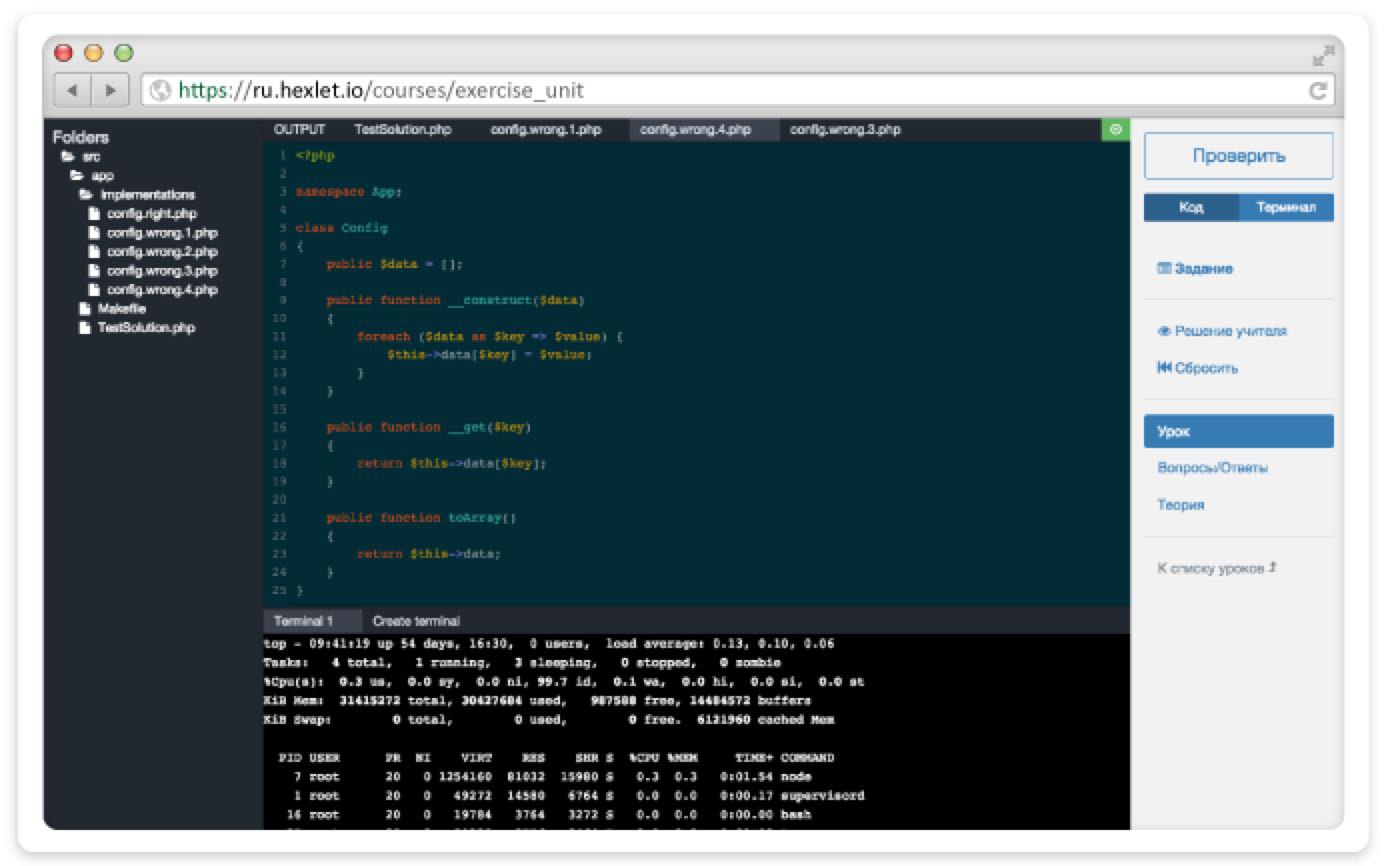Click the toArray() function line in editor
The width and height of the screenshot is (1384, 866).
click(421, 518)
